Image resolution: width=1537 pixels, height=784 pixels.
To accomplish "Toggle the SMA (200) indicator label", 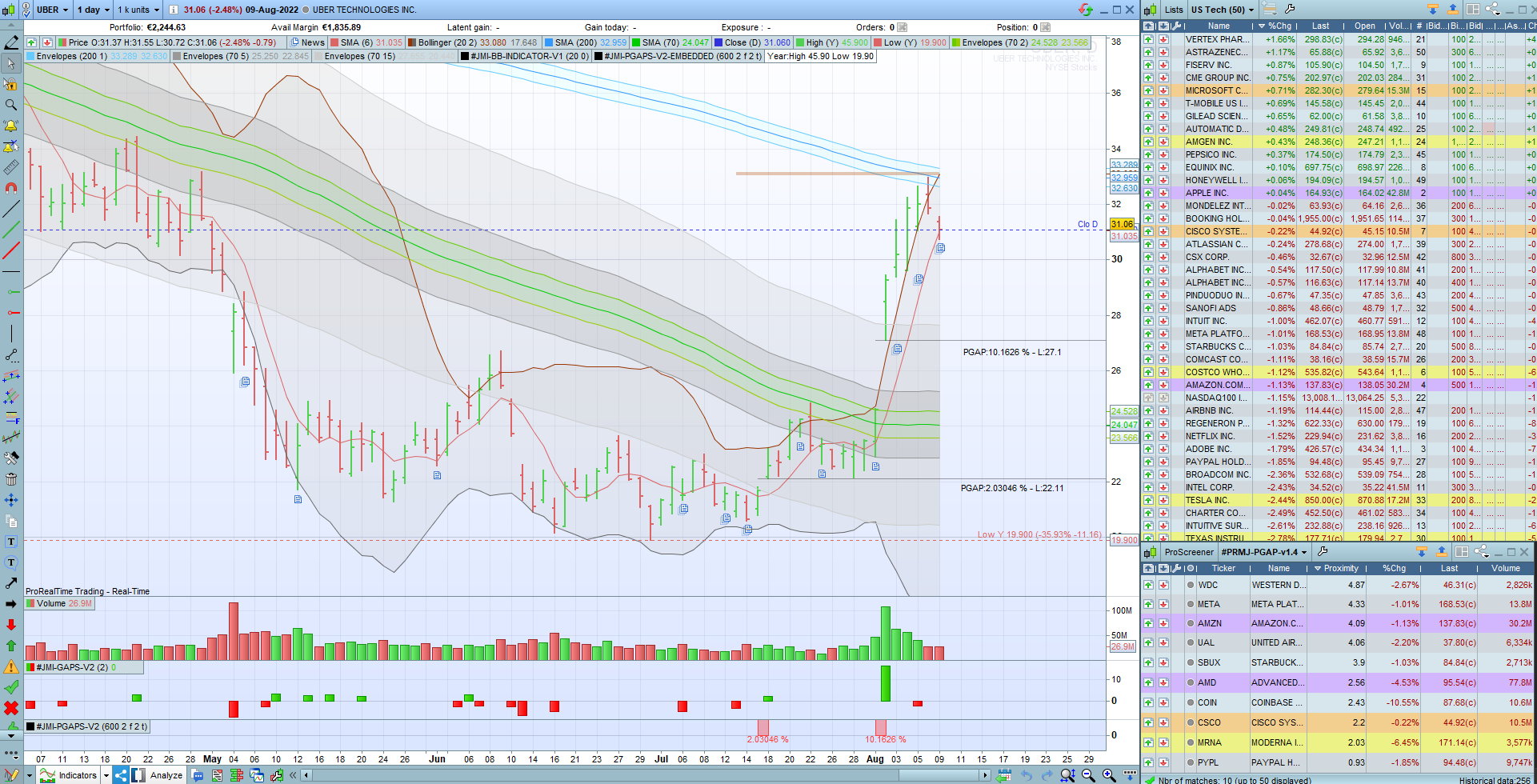I will click(x=586, y=42).
